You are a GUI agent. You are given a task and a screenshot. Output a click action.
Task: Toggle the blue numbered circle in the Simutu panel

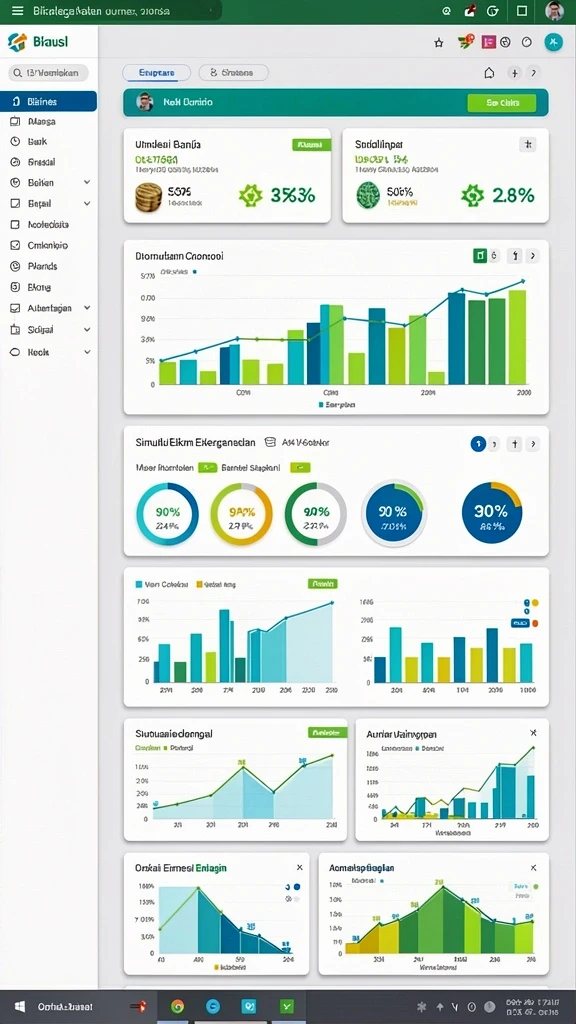tap(478, 444)
